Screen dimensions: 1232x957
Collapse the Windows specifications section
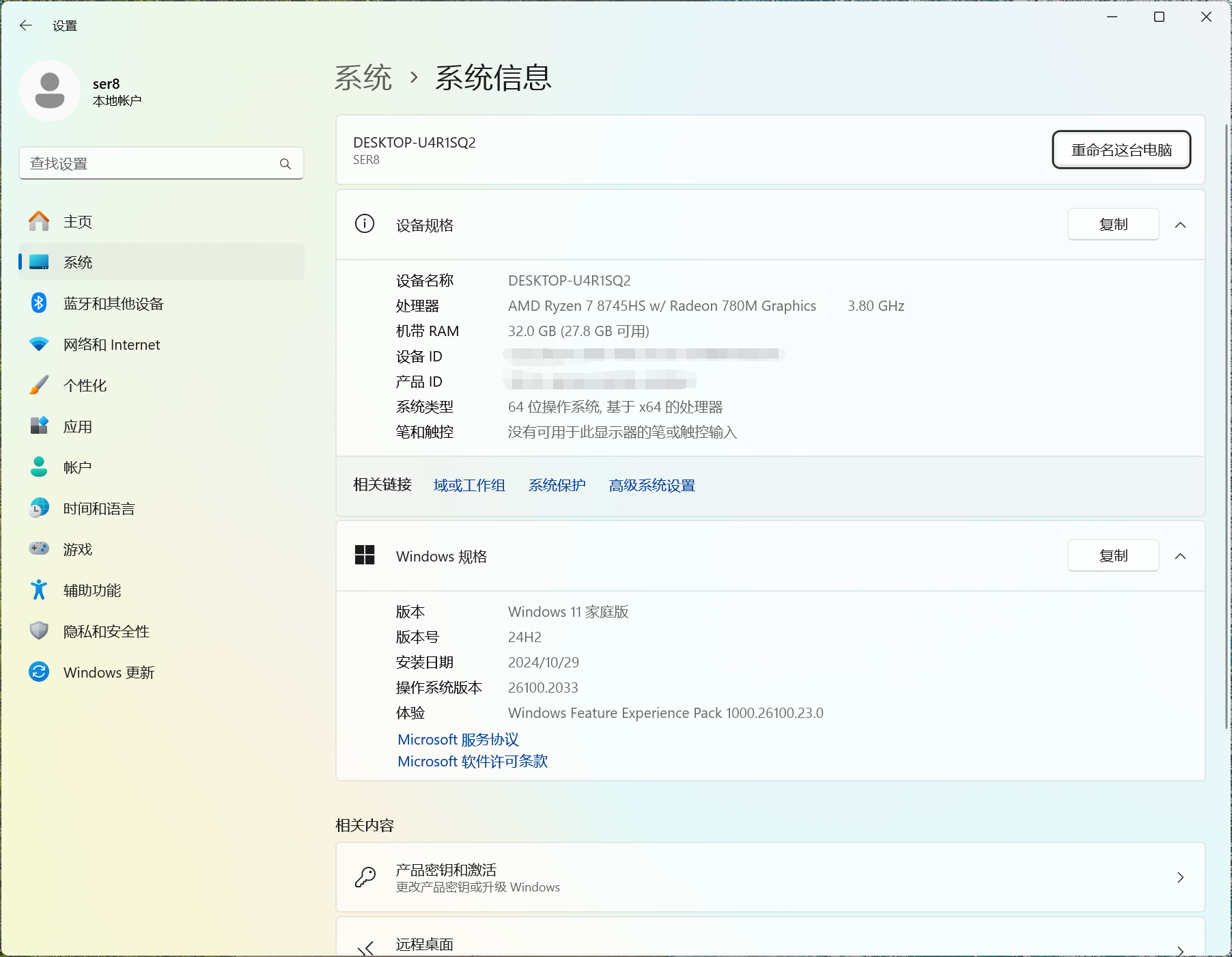click(1180, 556)
